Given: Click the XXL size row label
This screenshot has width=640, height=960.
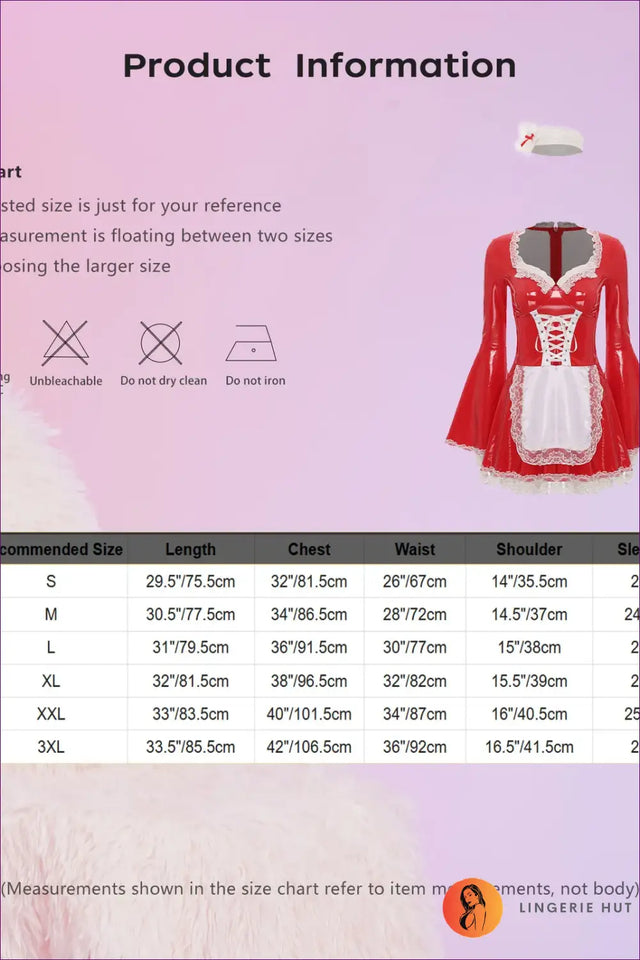Looking at the screenshot, I should pos(51,714).
